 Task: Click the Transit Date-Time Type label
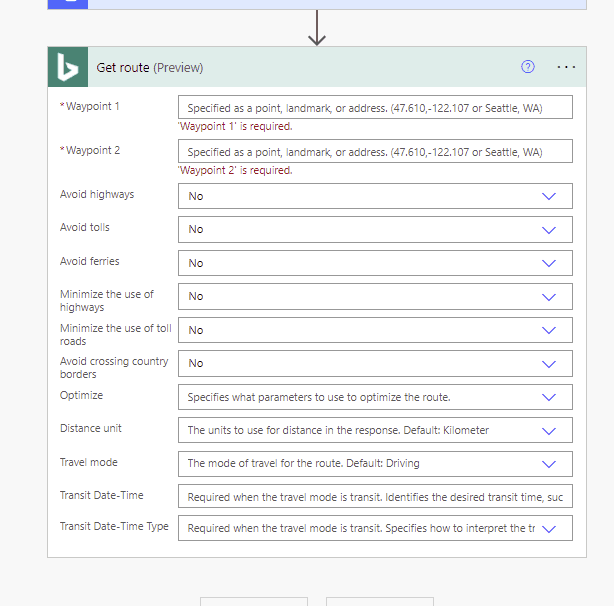pos(114,527)
